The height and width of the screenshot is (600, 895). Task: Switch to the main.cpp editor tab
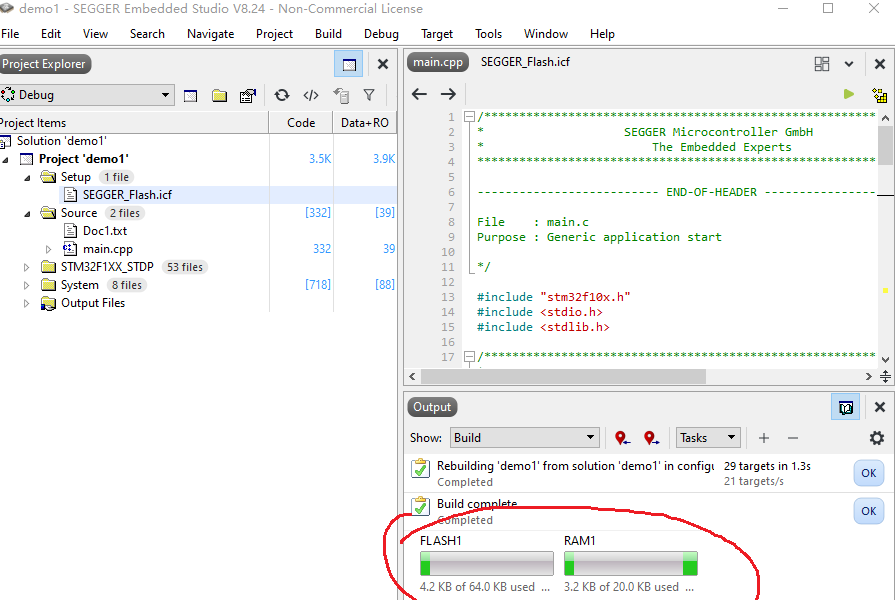(x=438, y=62)
